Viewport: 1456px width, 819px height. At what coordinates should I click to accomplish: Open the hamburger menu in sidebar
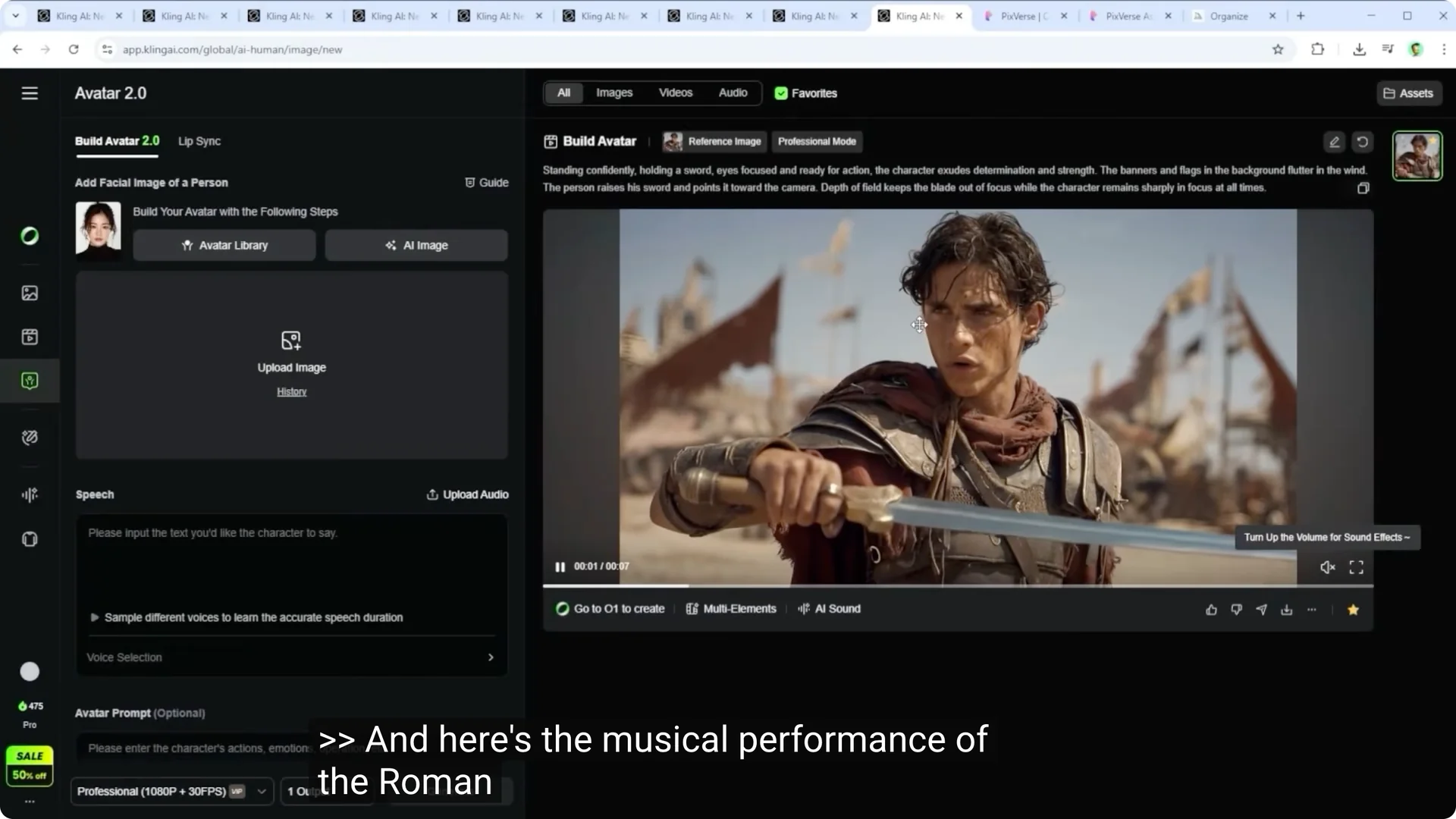[30, 93]
